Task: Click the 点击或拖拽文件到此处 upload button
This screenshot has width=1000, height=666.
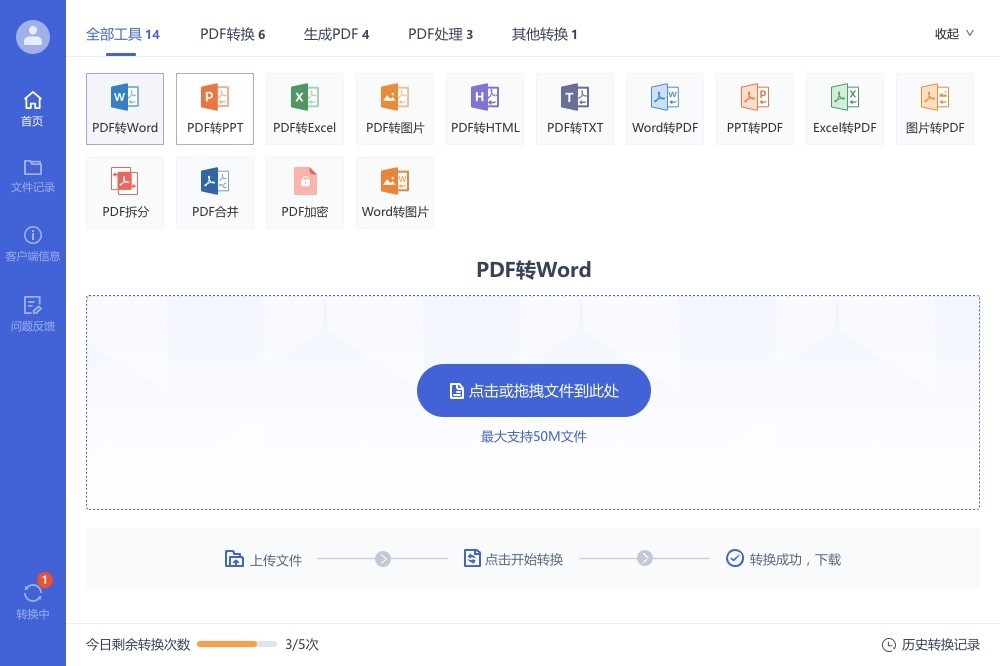Action: tap(534, 391)
